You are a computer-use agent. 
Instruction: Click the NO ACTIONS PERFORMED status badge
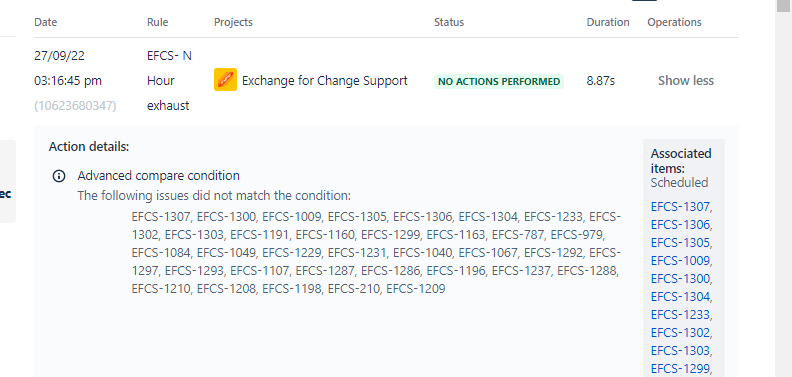point(499,81)
